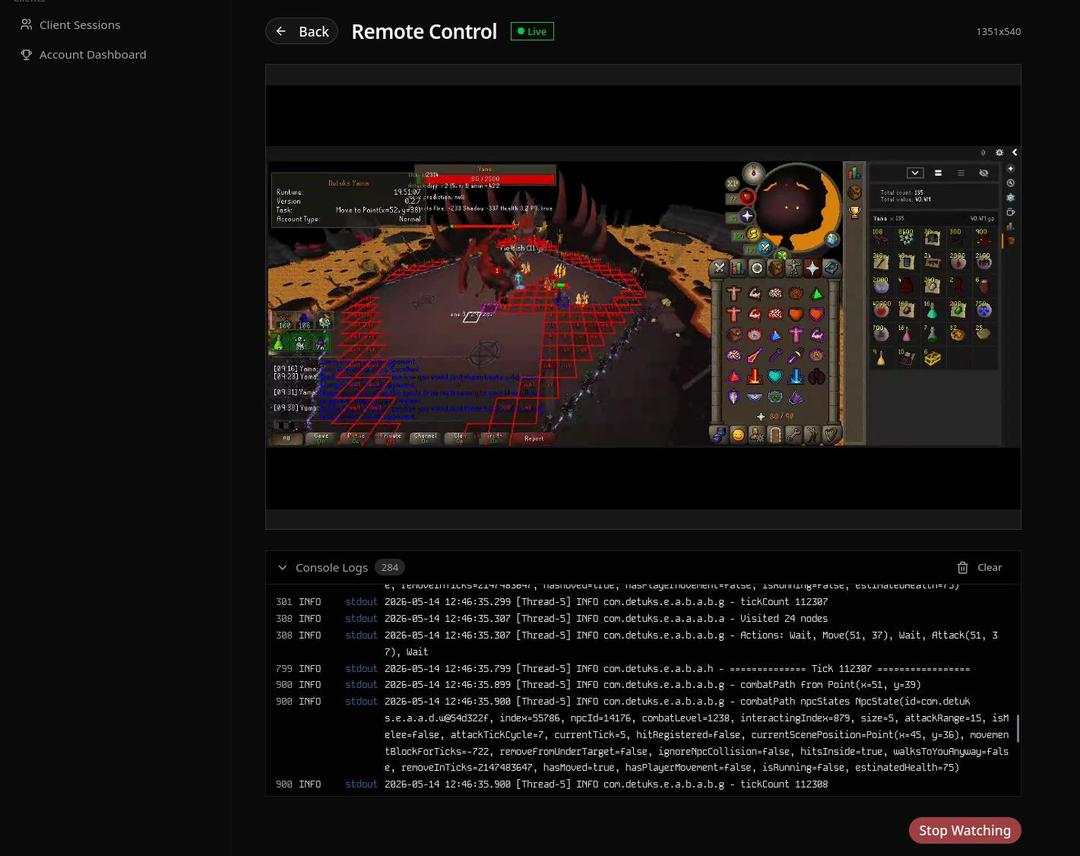
Task: Open the Account Management tab
Action: 757,435
